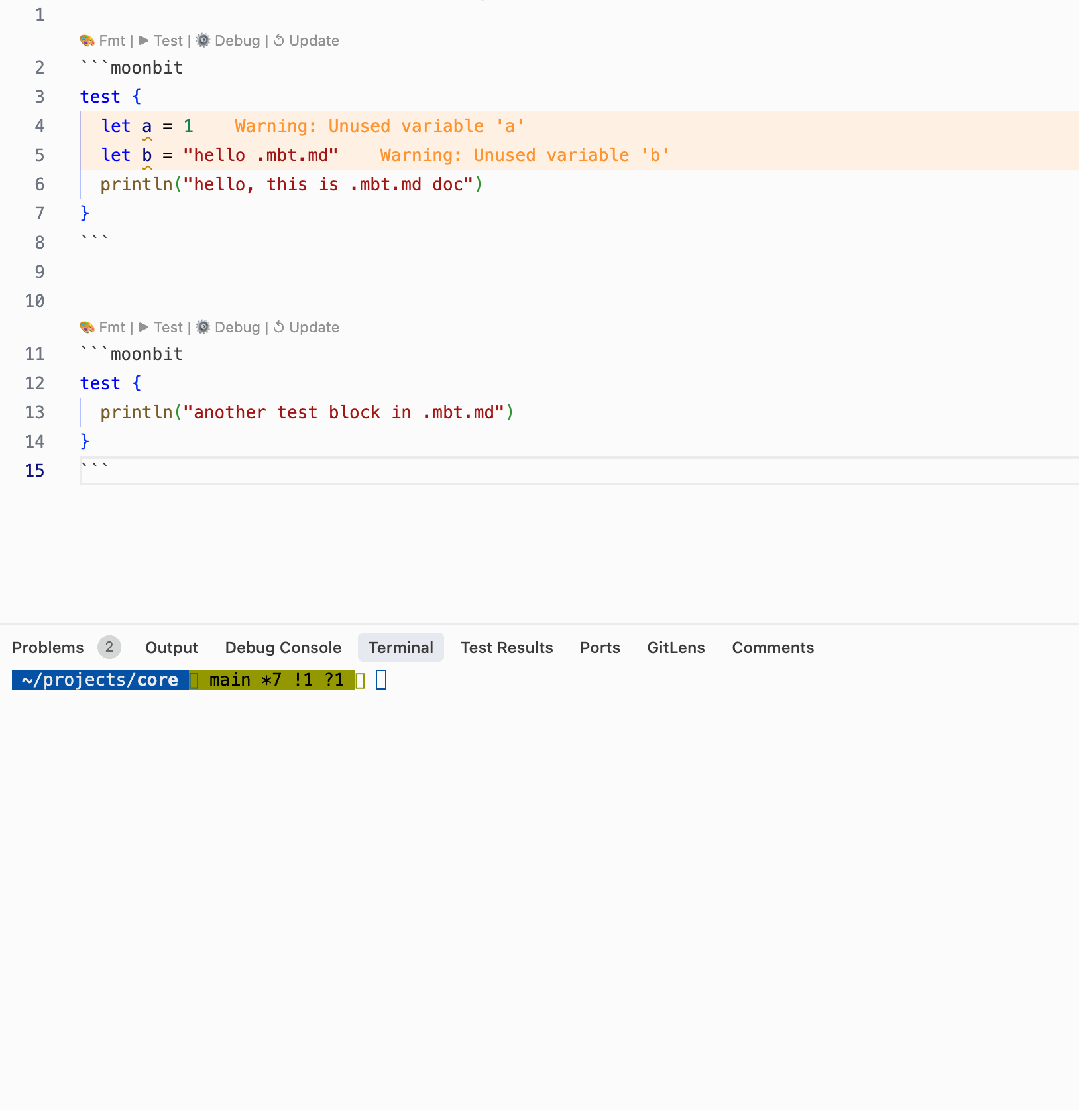
Task: View the Comments tab
Action: (x=773, y=648)
